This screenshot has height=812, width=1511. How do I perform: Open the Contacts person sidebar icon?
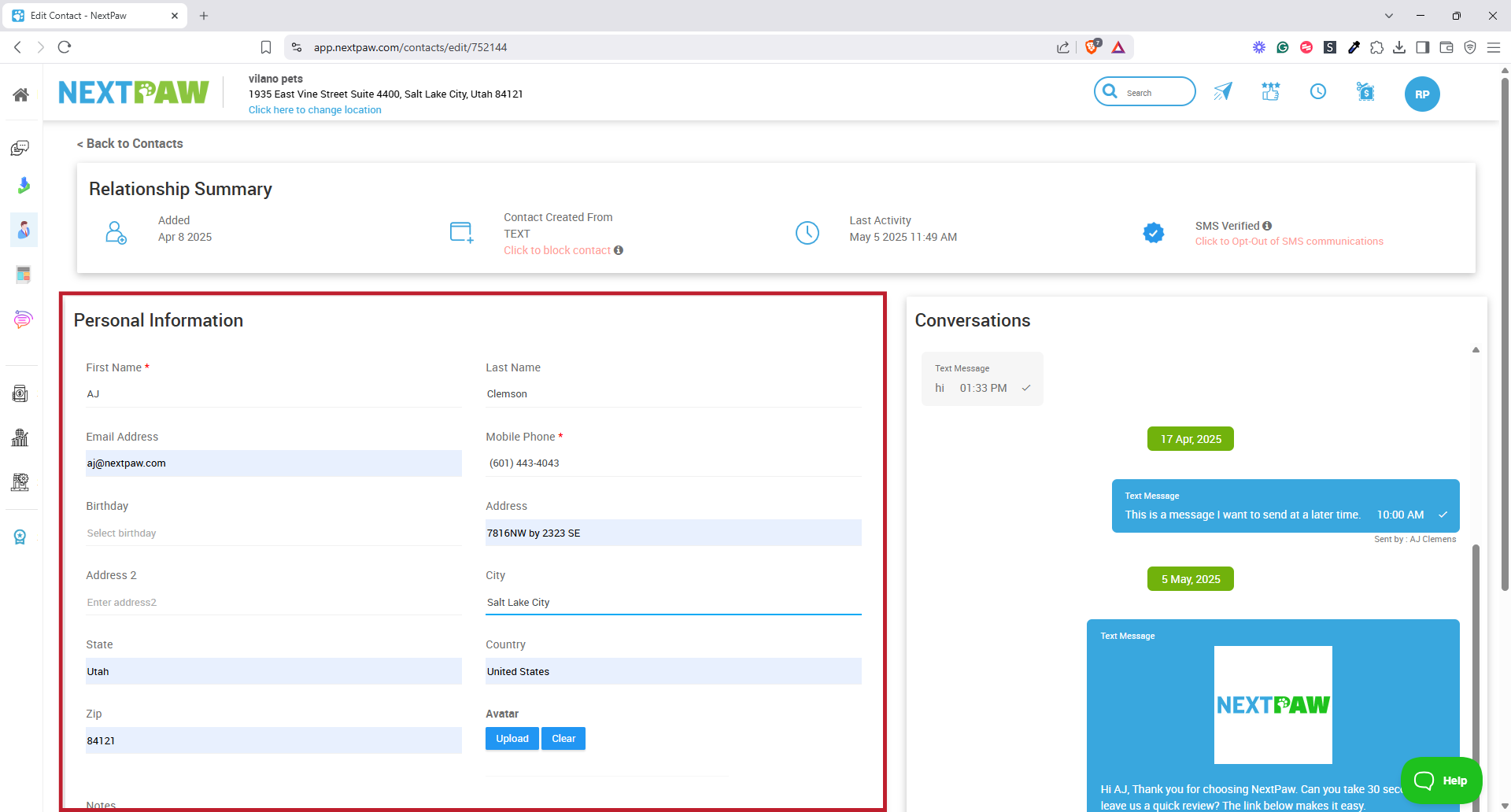[24, 230]
